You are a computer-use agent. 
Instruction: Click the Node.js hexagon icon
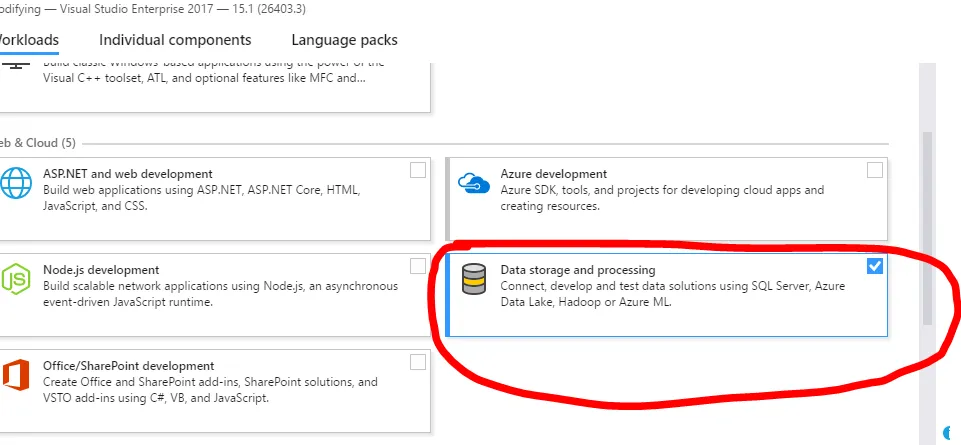tap(17, 281)
